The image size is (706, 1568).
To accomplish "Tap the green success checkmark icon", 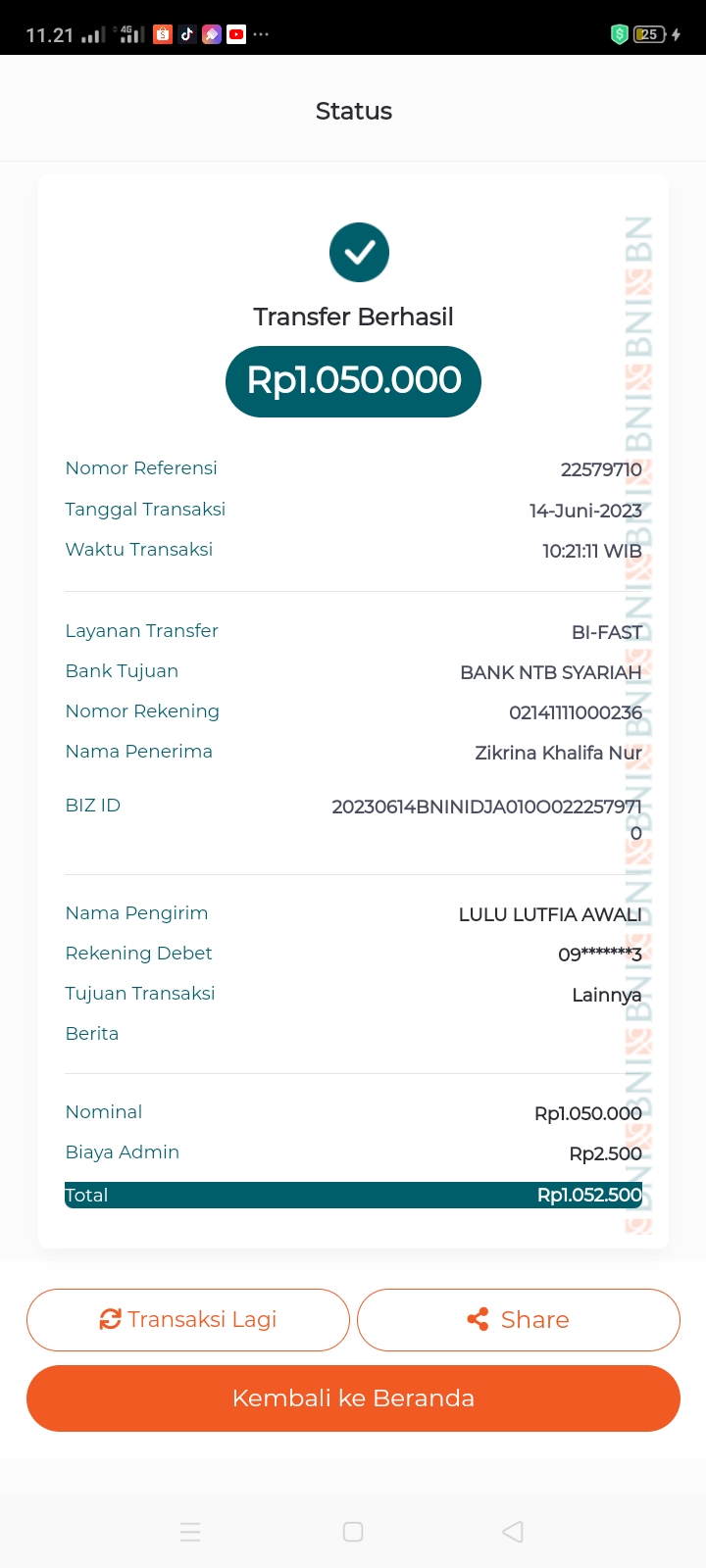I will (x=359, y=253).
